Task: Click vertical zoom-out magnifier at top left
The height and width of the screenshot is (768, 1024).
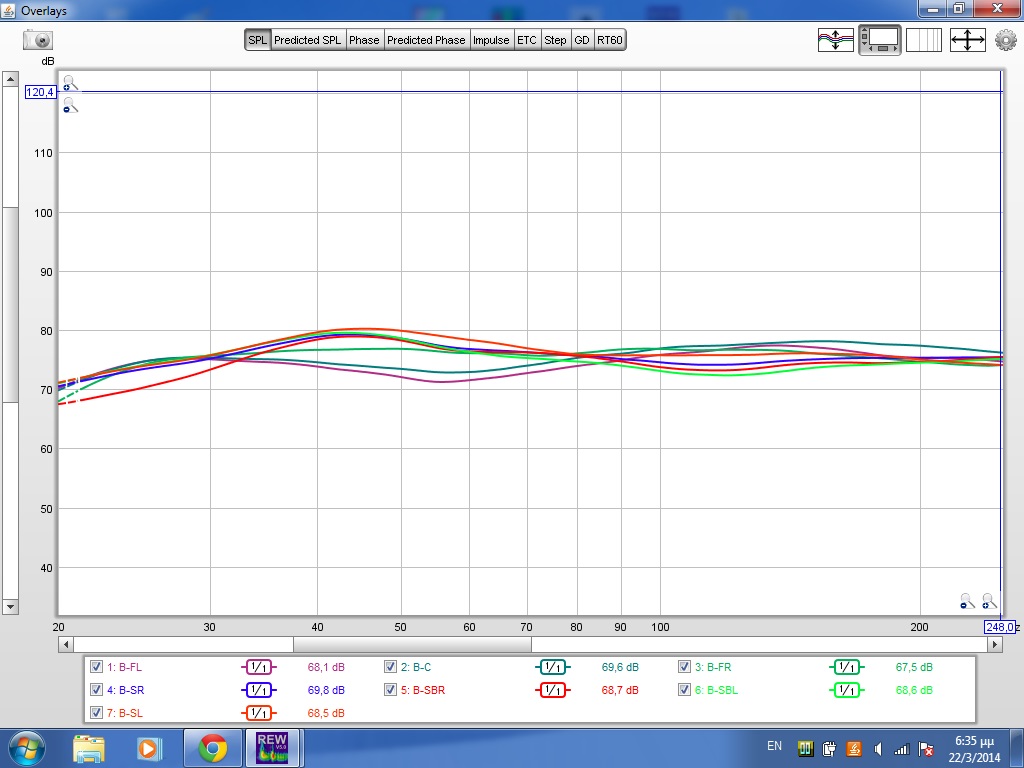Action: coord(69,105)
